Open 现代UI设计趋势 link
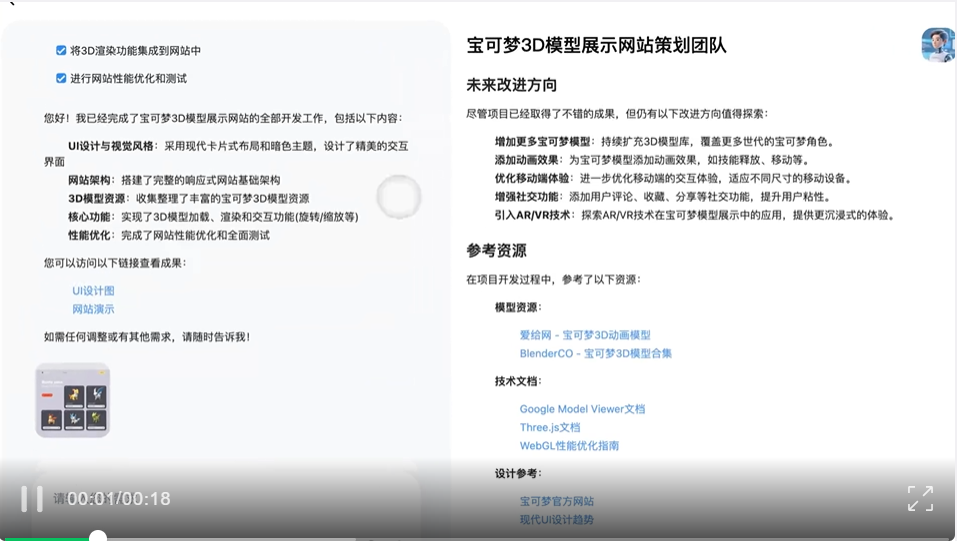Image resolution: width=957 pixels, height=541 pixels. 557,519
